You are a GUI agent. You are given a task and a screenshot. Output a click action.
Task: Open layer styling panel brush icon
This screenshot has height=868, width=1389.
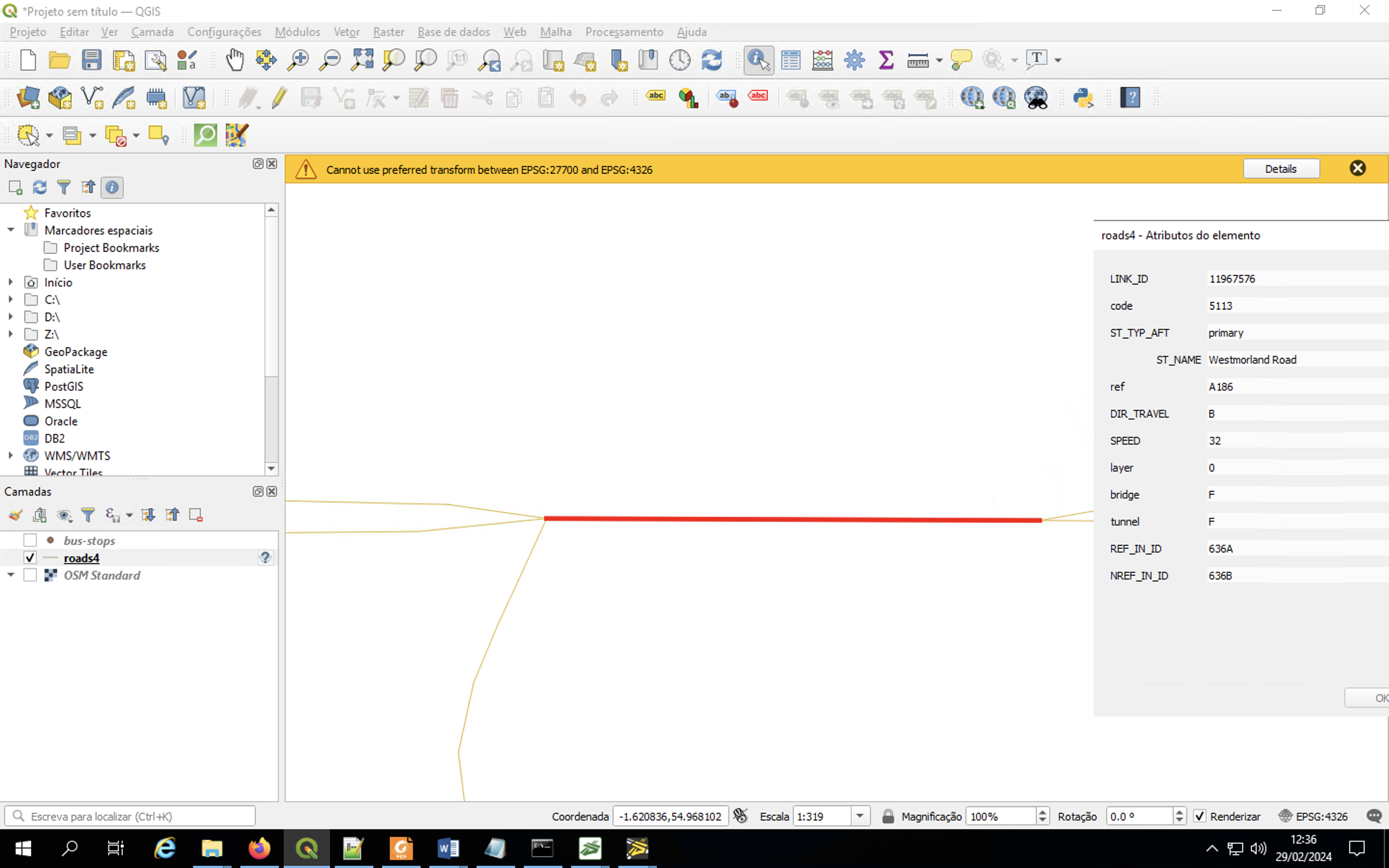tap(15, 515)
